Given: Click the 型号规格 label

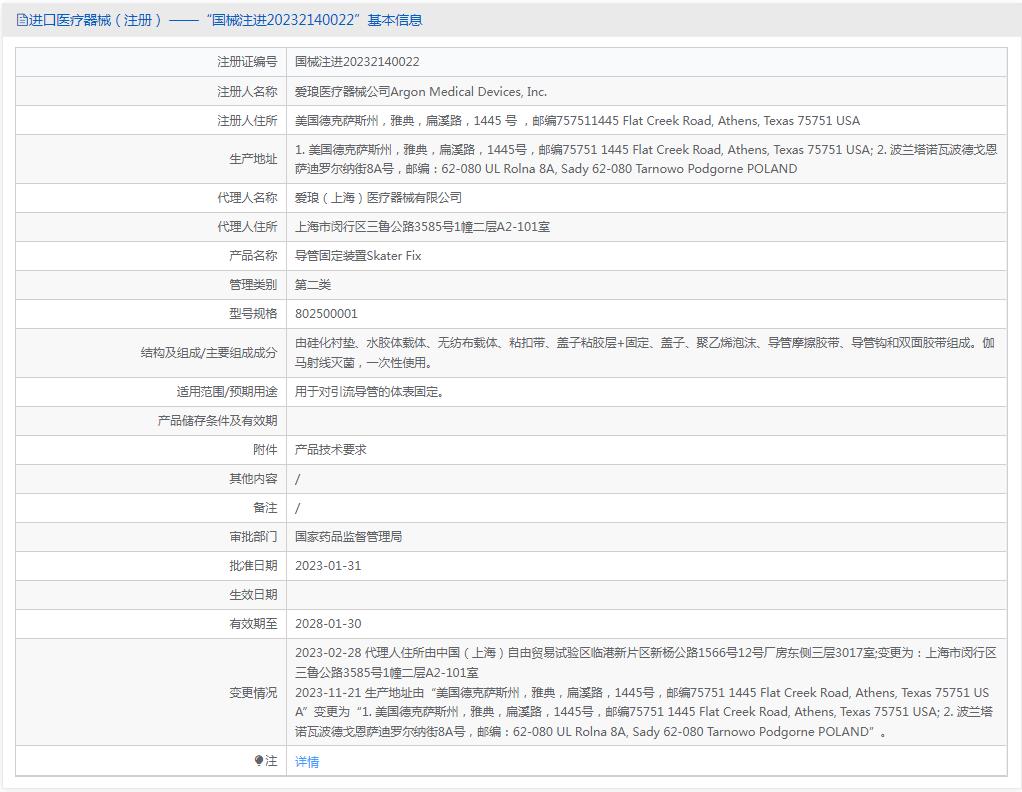Looking at the screenshot, I should pos(253,314).
